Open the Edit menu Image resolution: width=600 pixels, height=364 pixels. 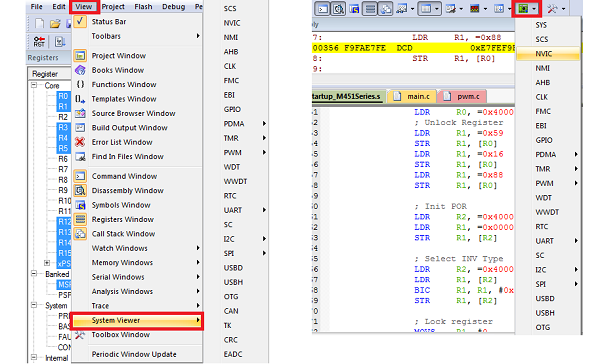[x=59, y=7]
